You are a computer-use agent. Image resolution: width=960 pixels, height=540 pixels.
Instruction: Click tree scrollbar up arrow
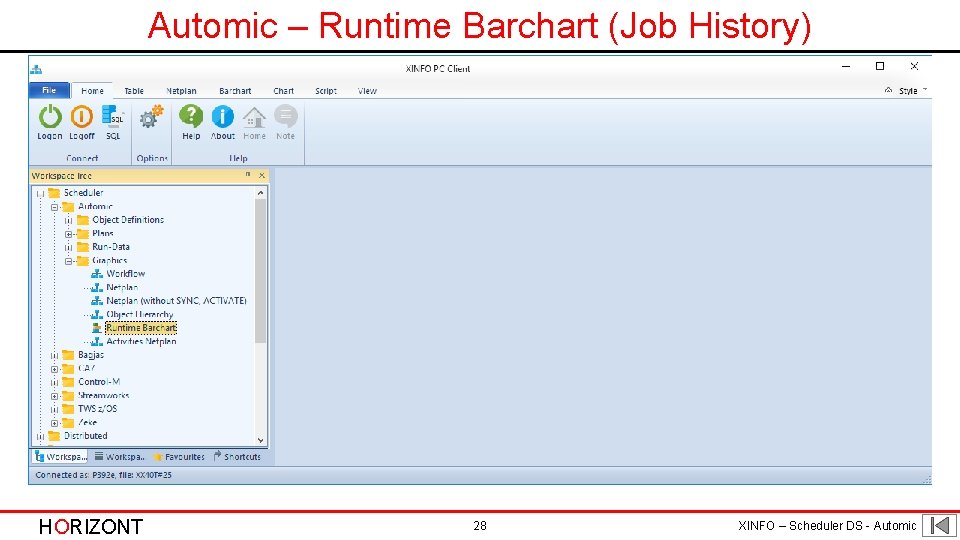(260, 193)
